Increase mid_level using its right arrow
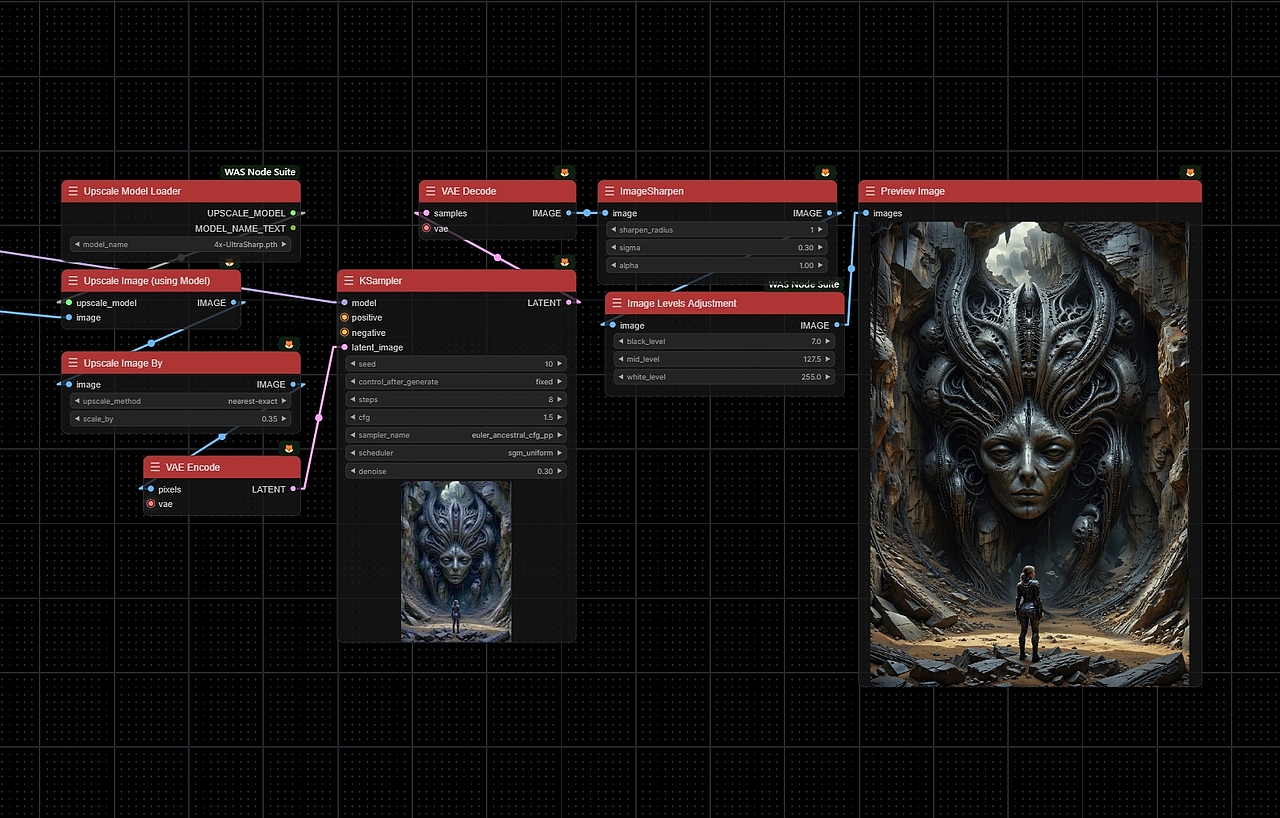1280x818 pixels. 828,360
